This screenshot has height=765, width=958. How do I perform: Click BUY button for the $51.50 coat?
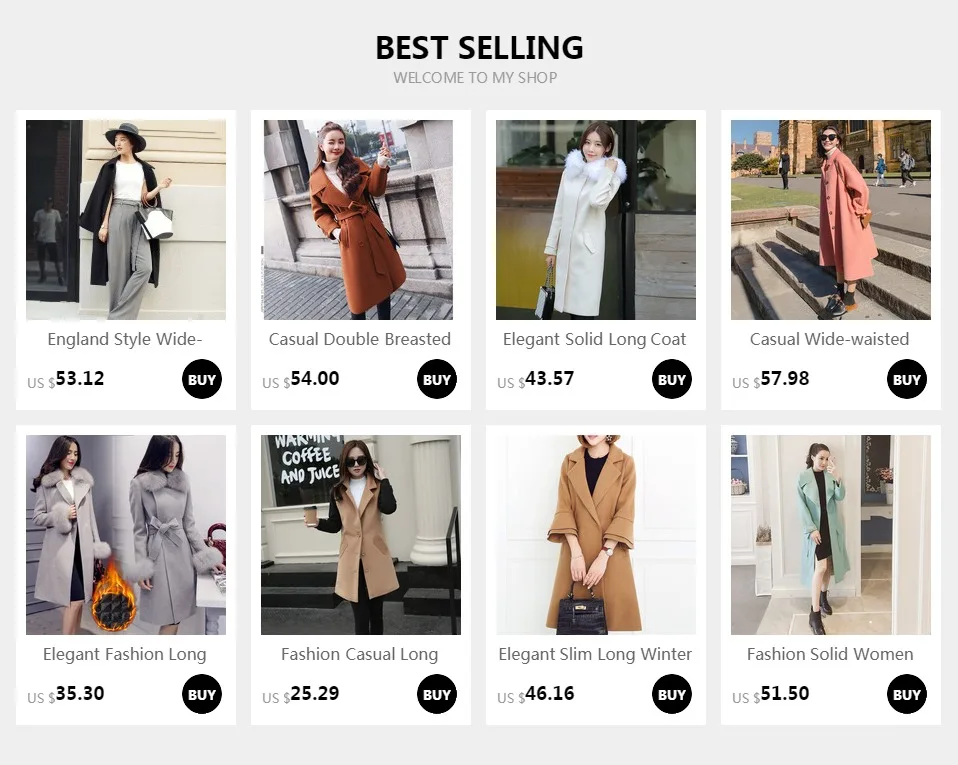(907, 694)
